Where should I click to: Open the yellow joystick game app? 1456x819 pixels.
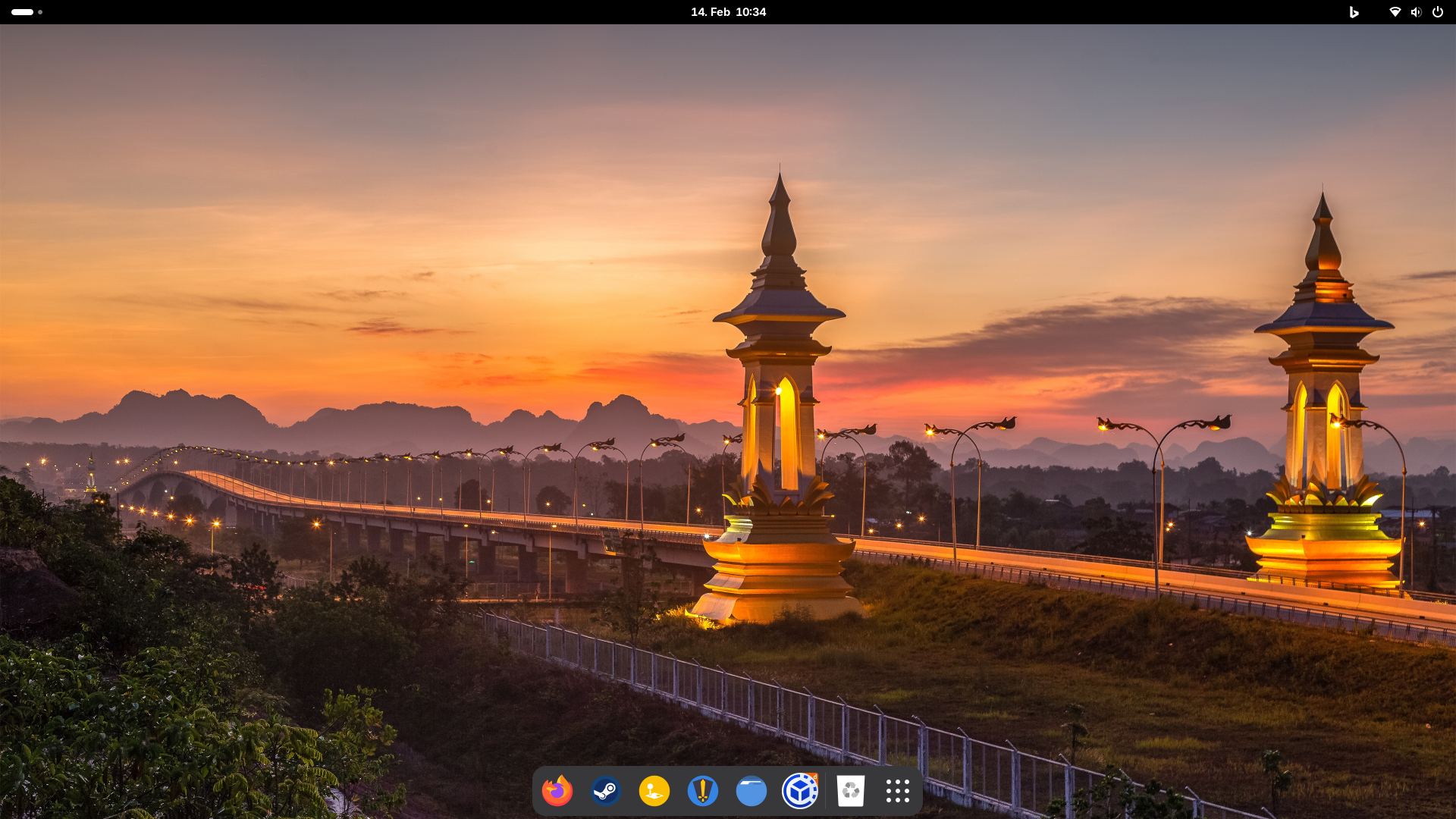pyautogui.click(x=654, y=791)
